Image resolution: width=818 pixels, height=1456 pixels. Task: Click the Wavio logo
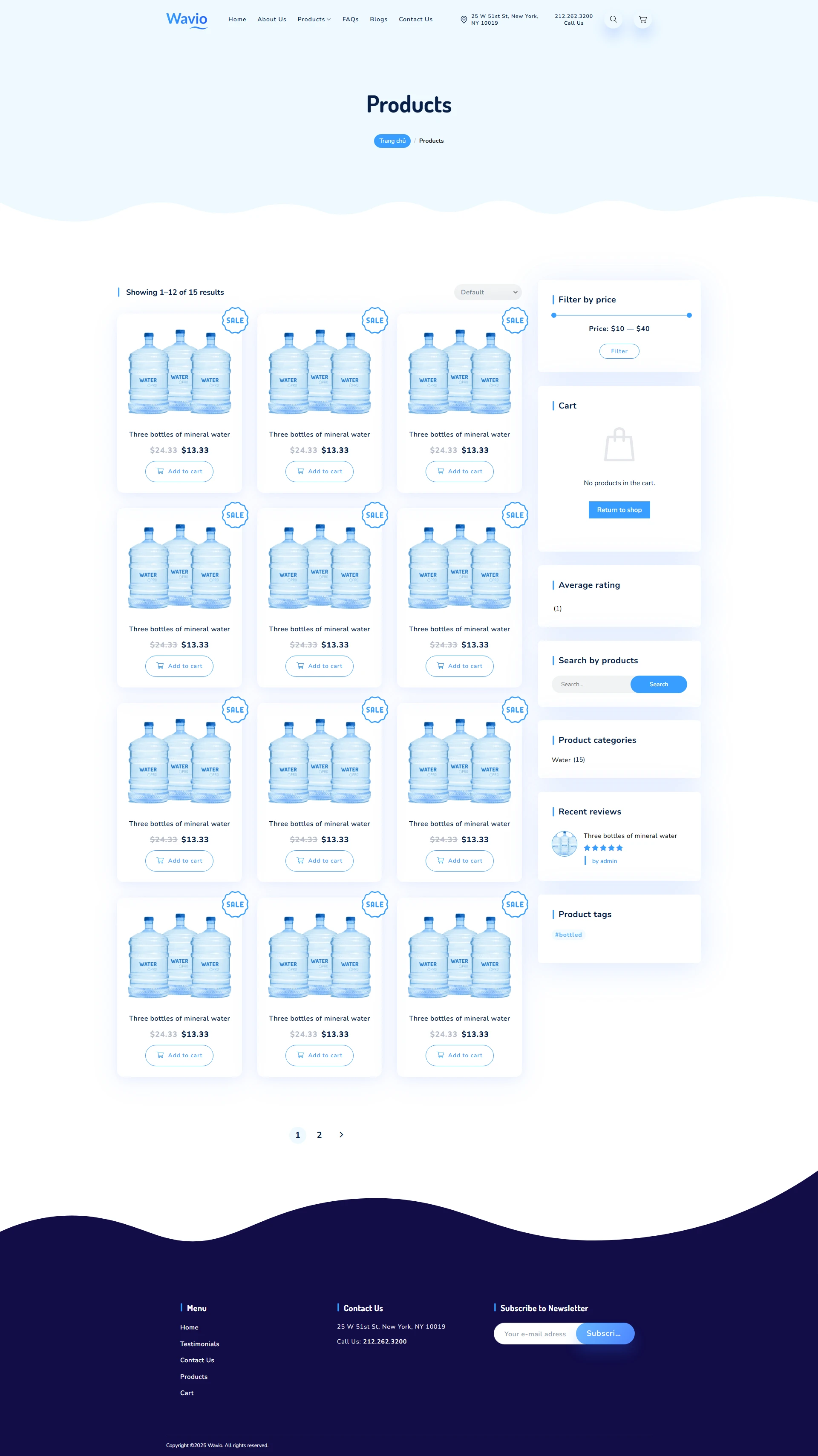[187, 20]
